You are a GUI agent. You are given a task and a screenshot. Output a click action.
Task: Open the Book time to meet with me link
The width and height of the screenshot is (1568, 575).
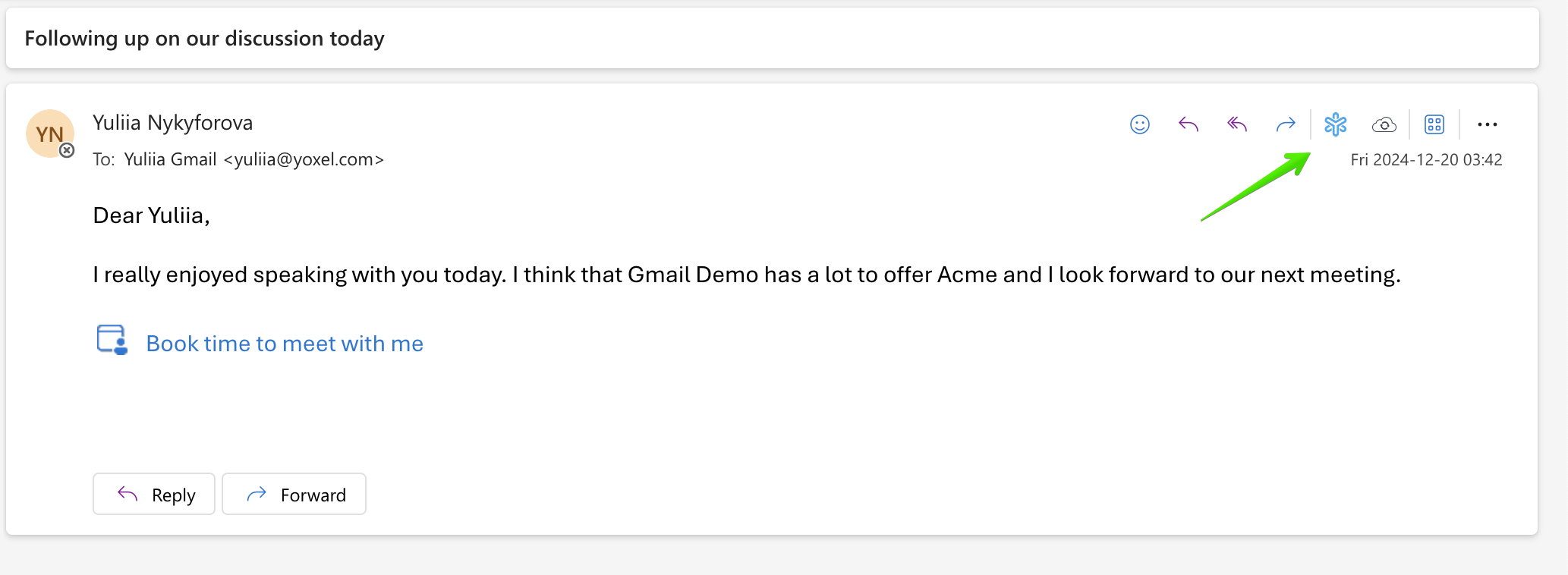(x=285, y=344)
